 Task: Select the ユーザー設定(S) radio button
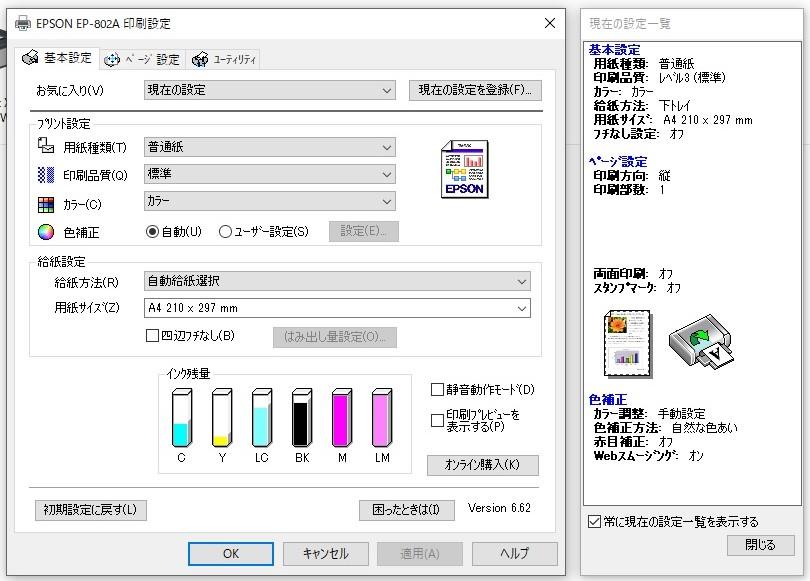coord(225,232)
